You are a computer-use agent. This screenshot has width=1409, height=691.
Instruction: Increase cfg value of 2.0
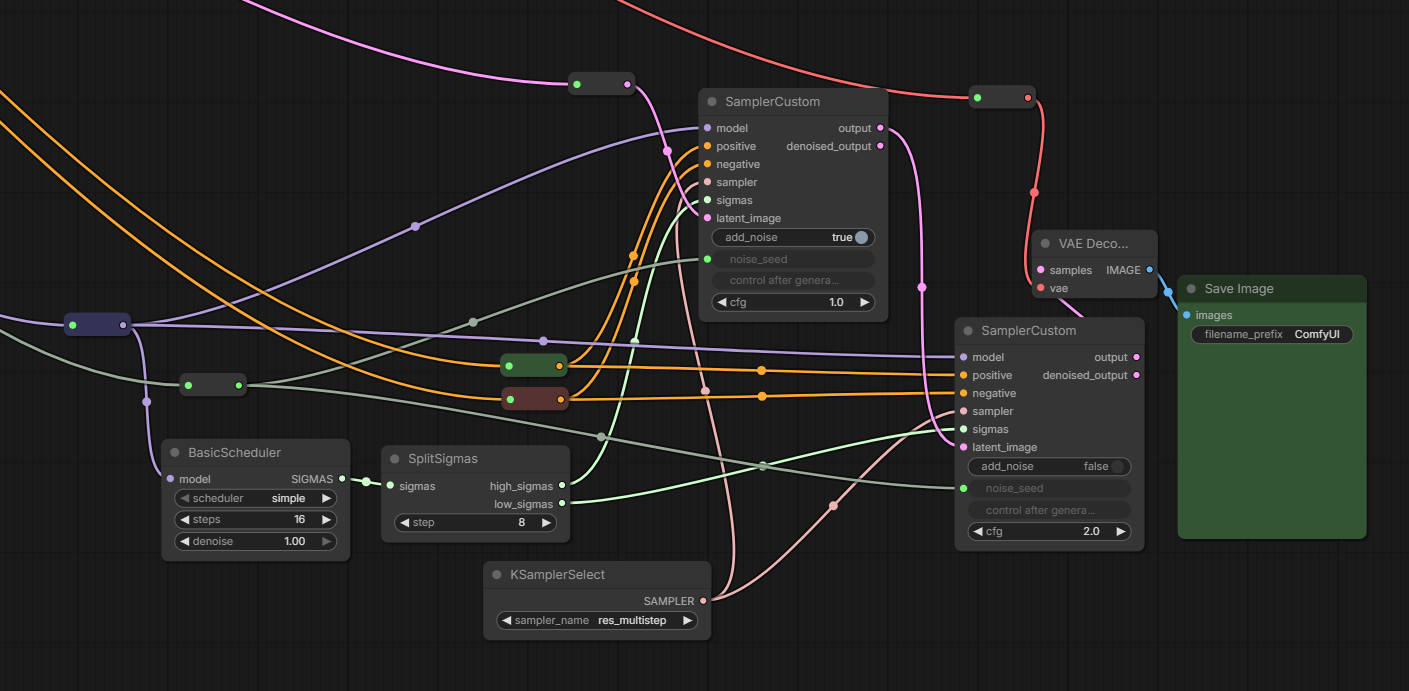coord(1120,531)
